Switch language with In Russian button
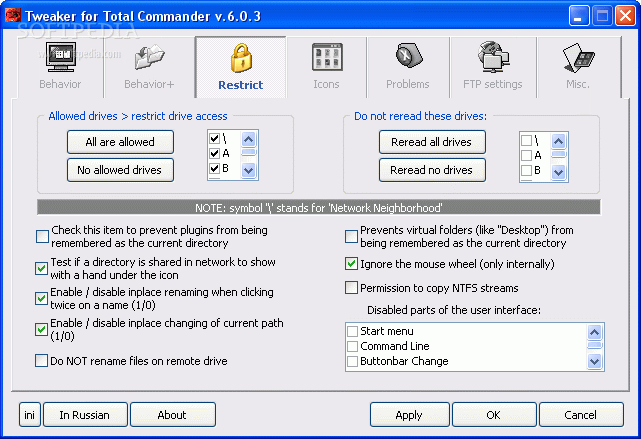This screenshot has width=641, height=439. (x=85, y=415)
